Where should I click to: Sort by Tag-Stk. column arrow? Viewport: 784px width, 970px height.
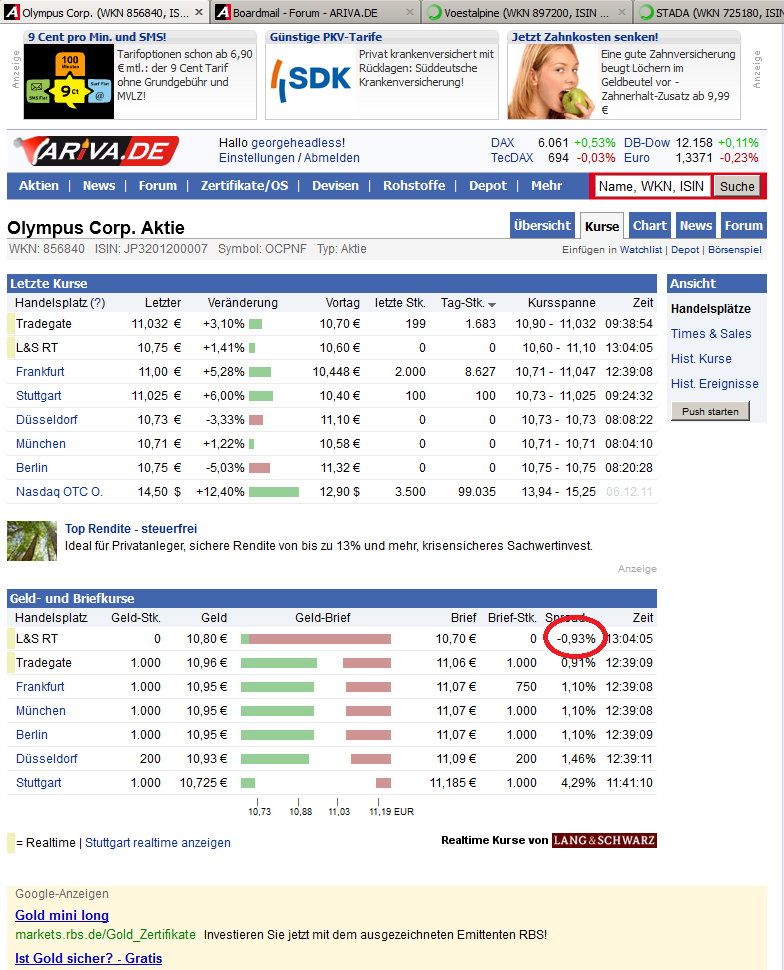pos(492,304)
